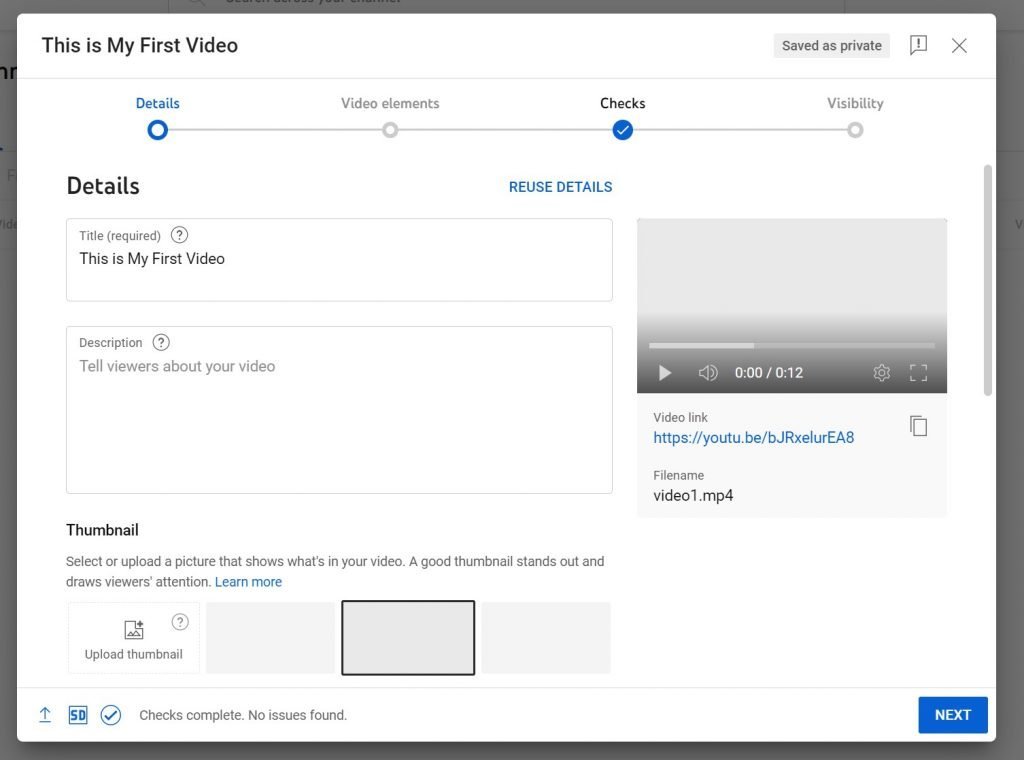Screen dimensions: 1024x760
Task: Open video player settings gear
Action: click(x=881, y=373)
